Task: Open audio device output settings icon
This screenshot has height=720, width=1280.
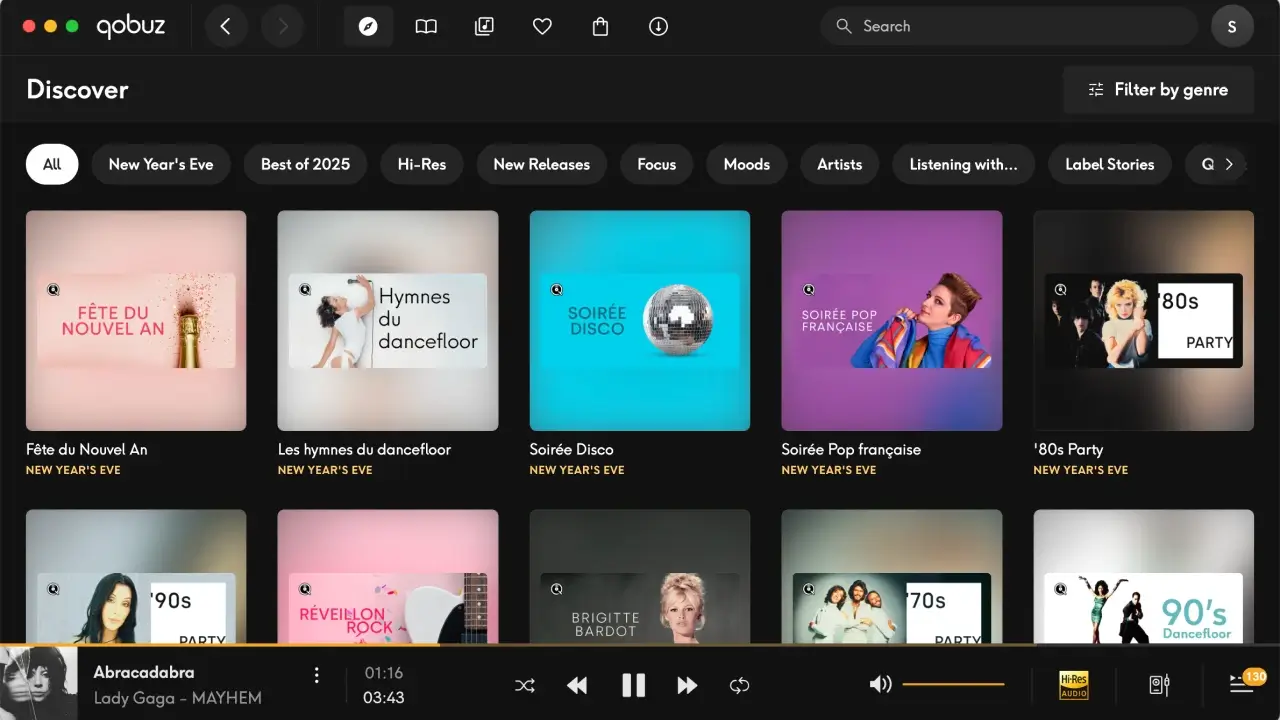Action: point(1157,685)
